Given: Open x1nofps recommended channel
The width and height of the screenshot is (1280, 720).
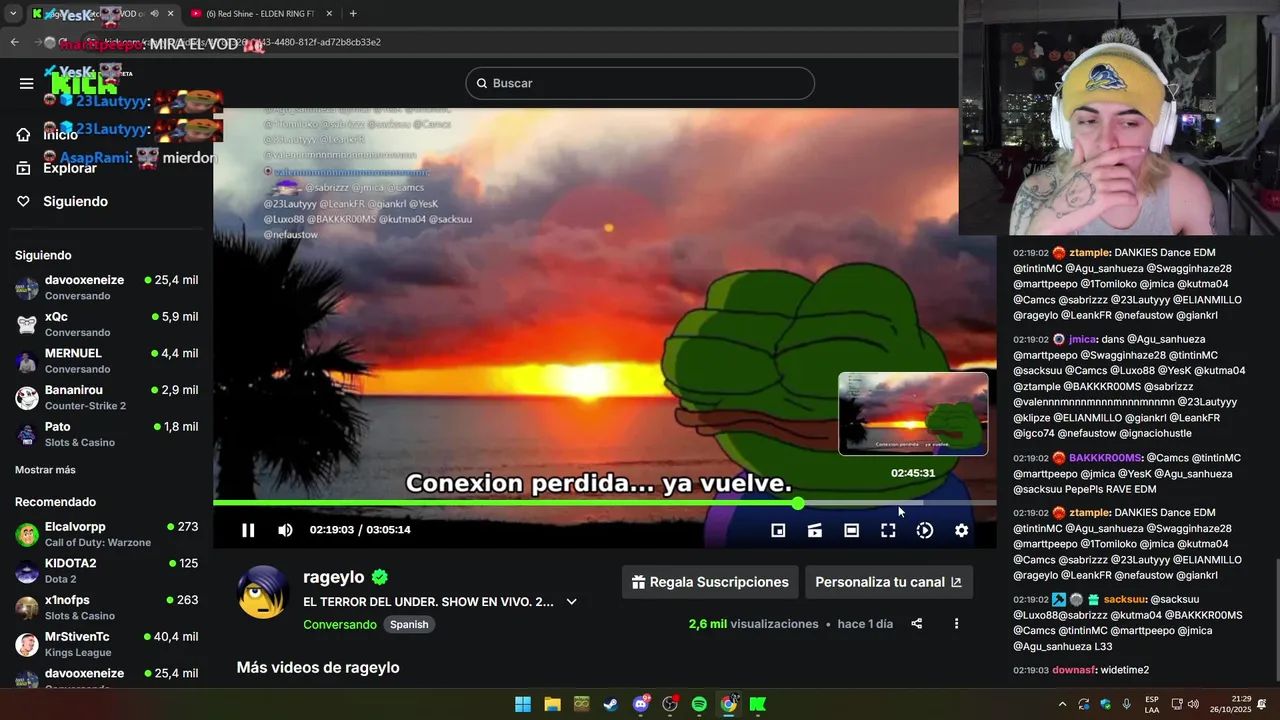Looking at the screenshot, I should point(106,607).
